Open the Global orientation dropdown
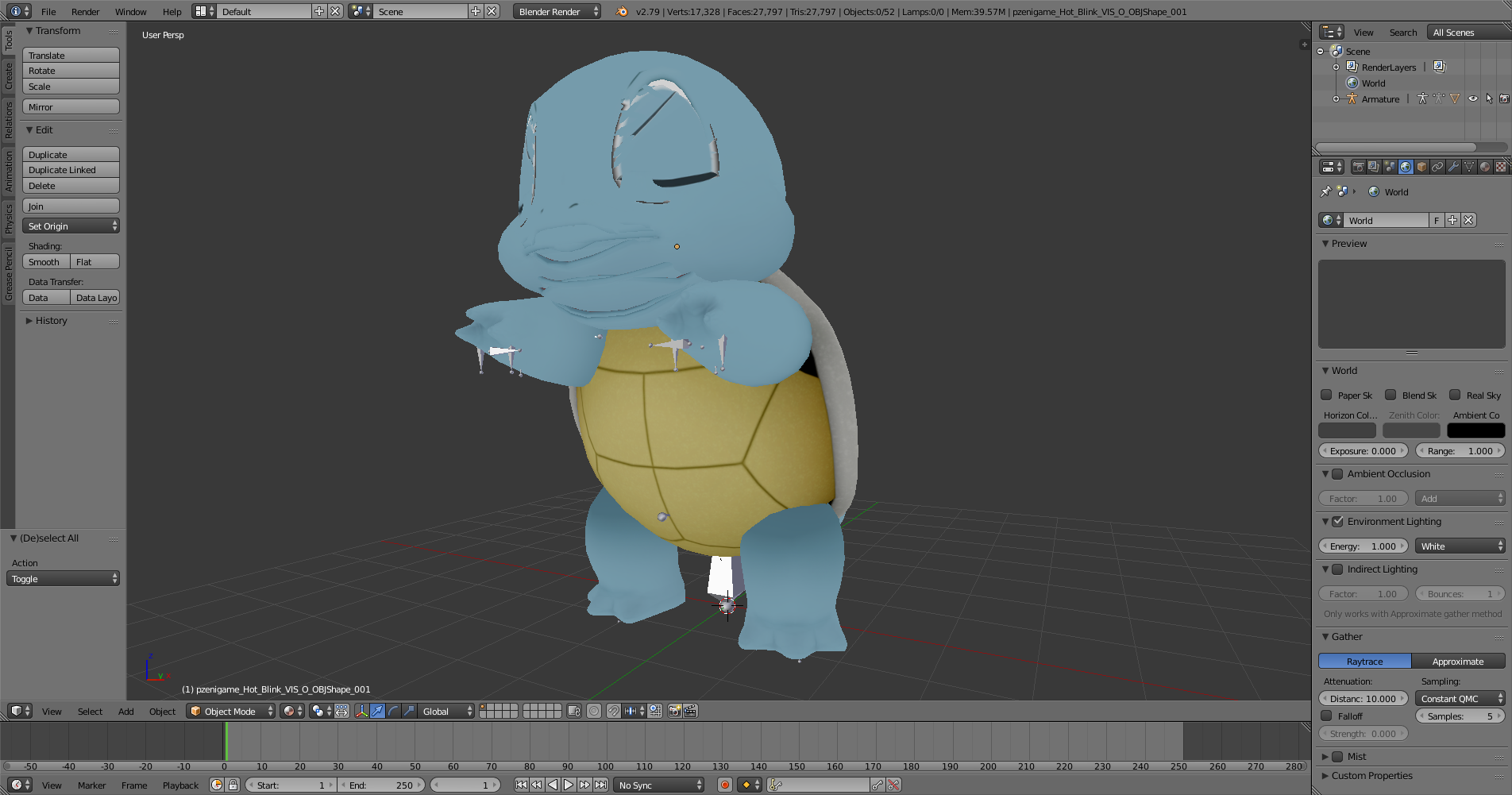 (447, 711)
